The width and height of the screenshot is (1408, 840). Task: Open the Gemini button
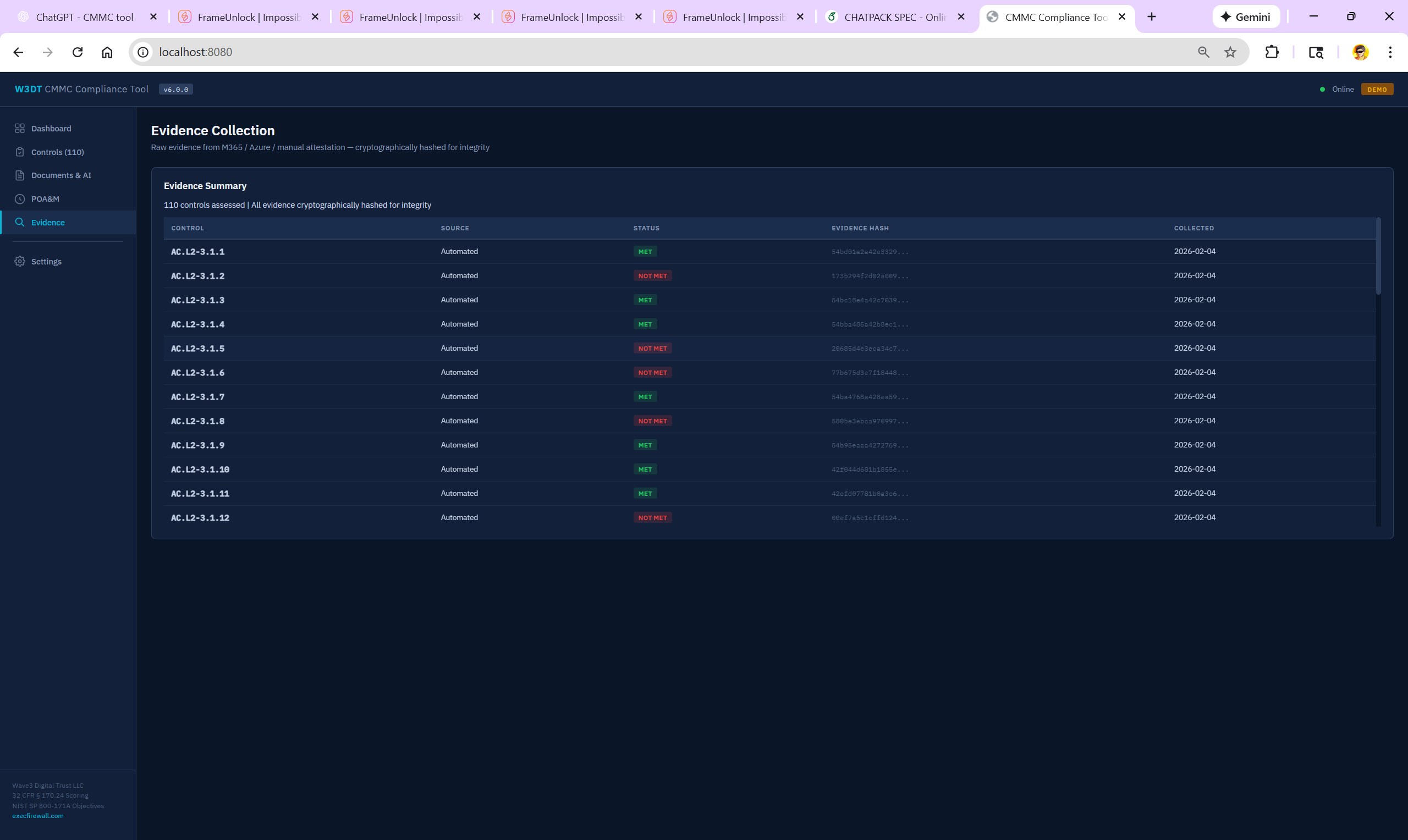point(1246,17)
